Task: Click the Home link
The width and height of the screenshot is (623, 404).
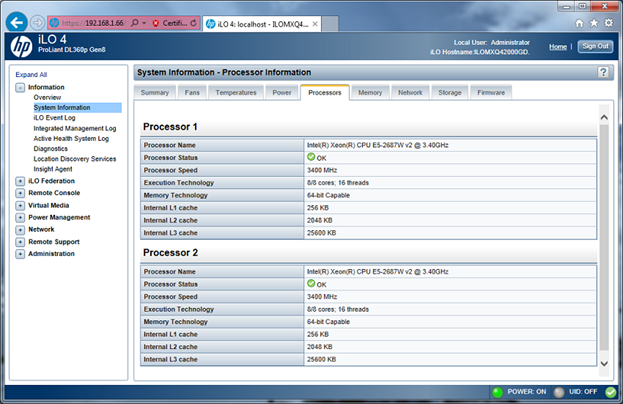Action: 558,47
